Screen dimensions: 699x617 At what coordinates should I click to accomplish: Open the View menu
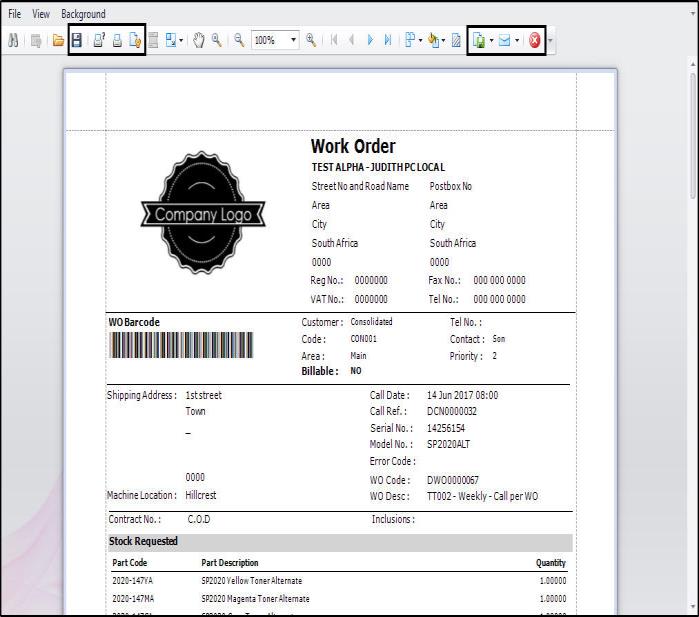click(41, 14)
